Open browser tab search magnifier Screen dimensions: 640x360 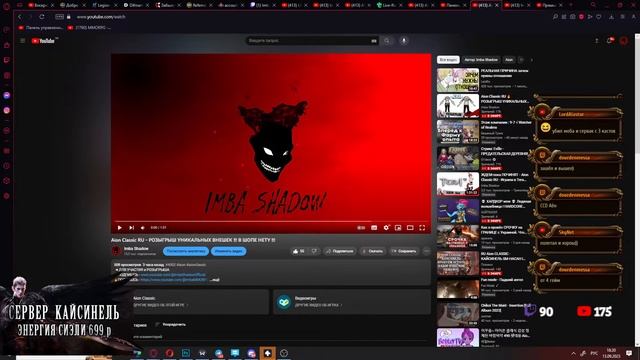point(593,5)
